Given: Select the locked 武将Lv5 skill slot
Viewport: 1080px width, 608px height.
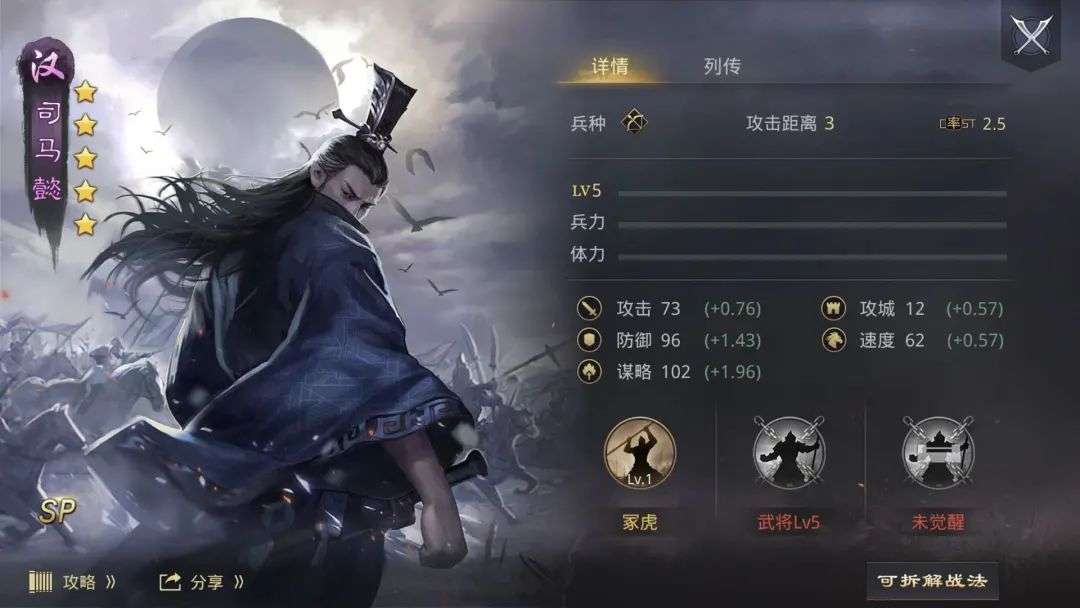Looking at the screenshot, I should coord(789,453).
